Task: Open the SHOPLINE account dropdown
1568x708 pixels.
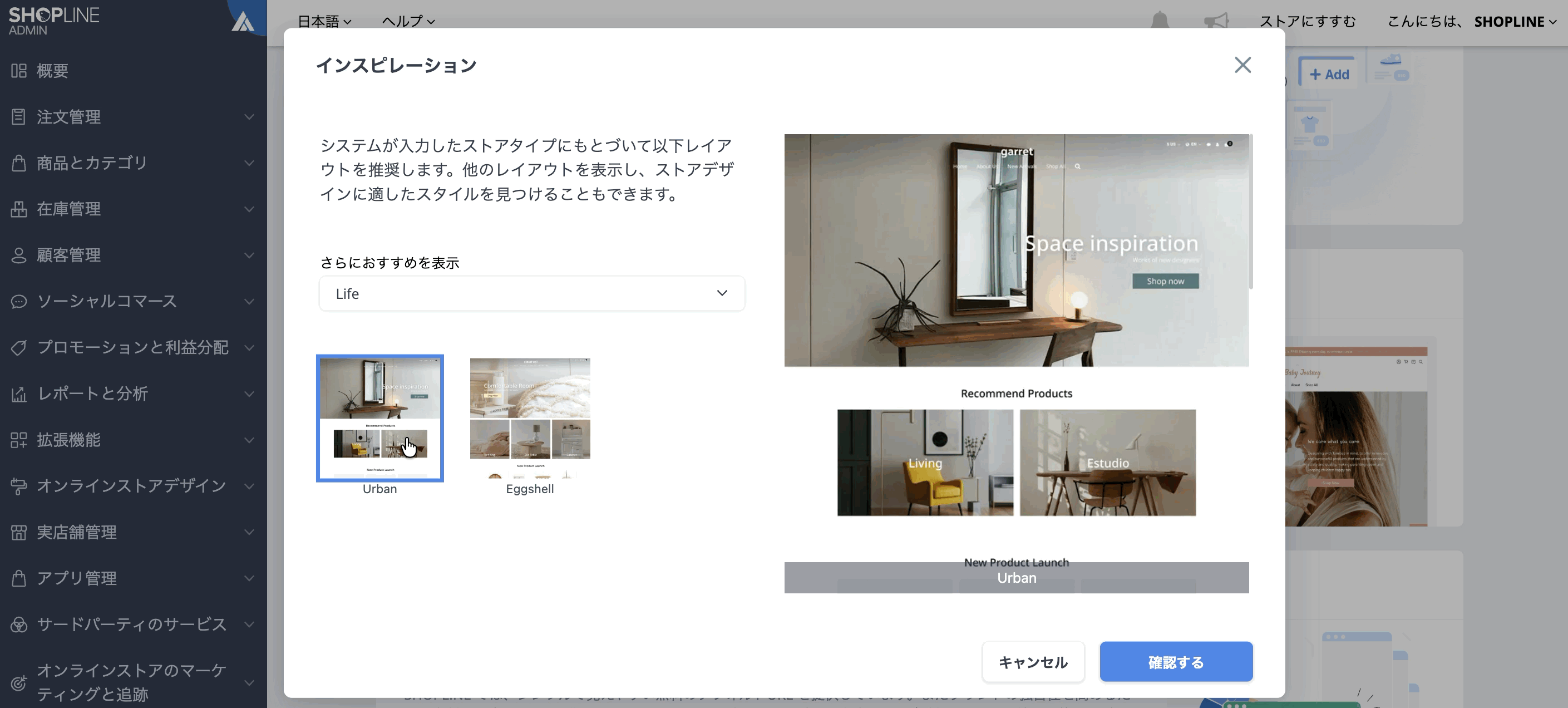Action: point(1515,21)
